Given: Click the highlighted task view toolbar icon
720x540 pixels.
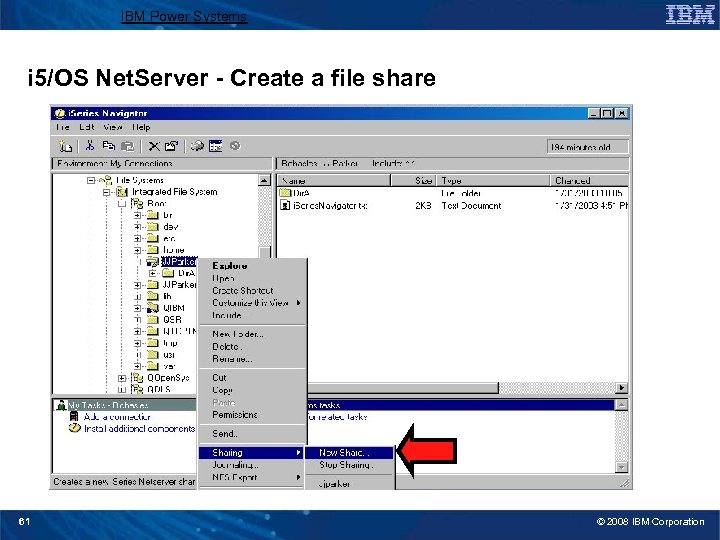Looking at the screenshot, I should 215,146.
